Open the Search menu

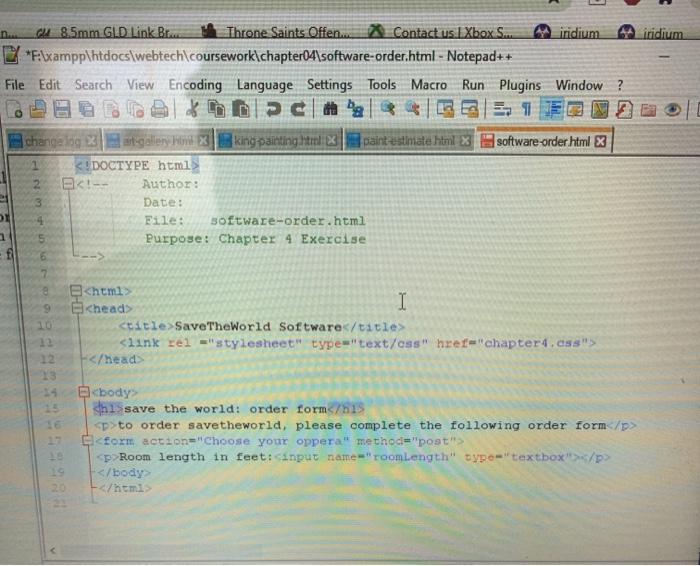(93, 84)
